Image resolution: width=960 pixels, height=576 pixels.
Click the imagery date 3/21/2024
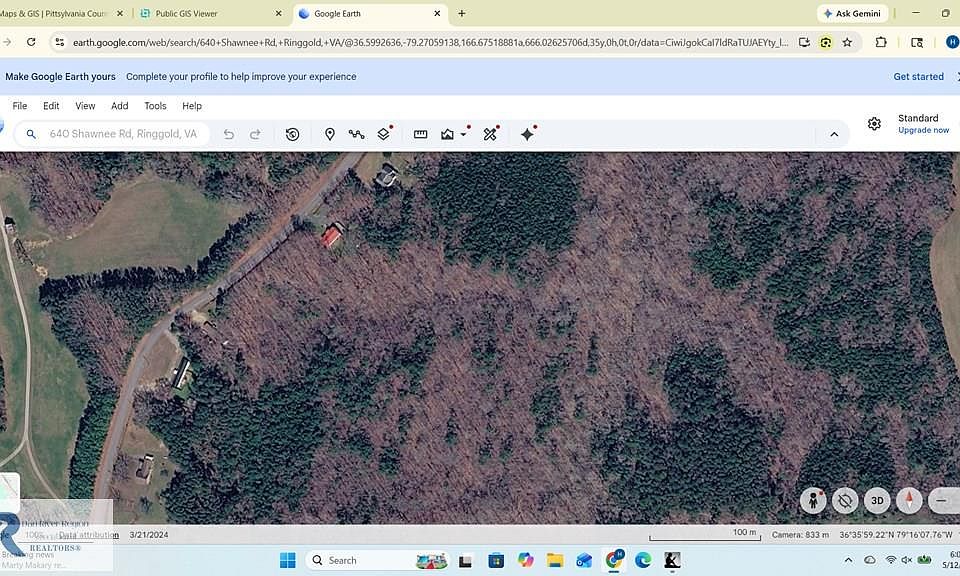(149, 535)
